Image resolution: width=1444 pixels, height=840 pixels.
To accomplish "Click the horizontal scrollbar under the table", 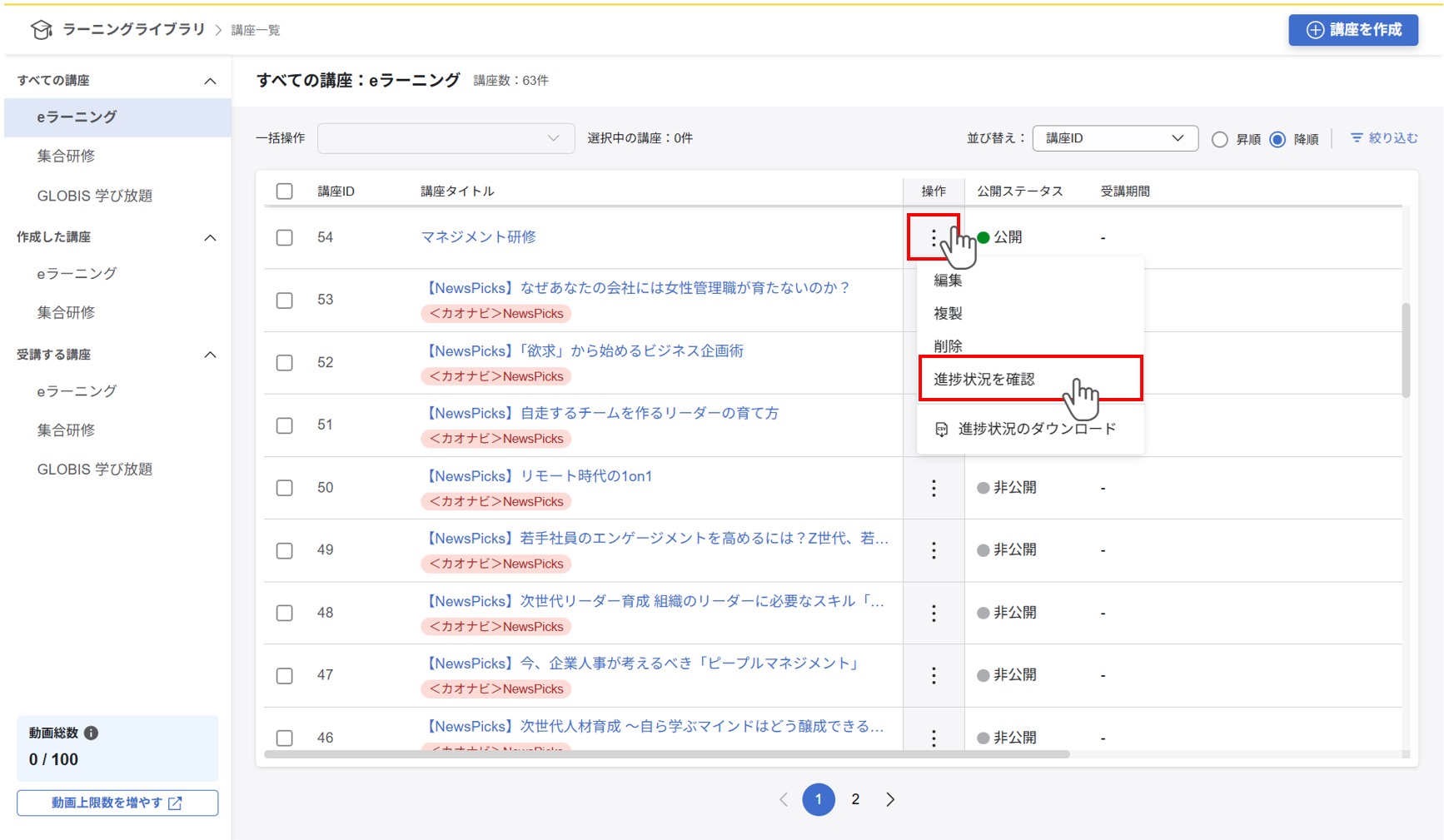I will pyautogui.click(x=666, y=754).
